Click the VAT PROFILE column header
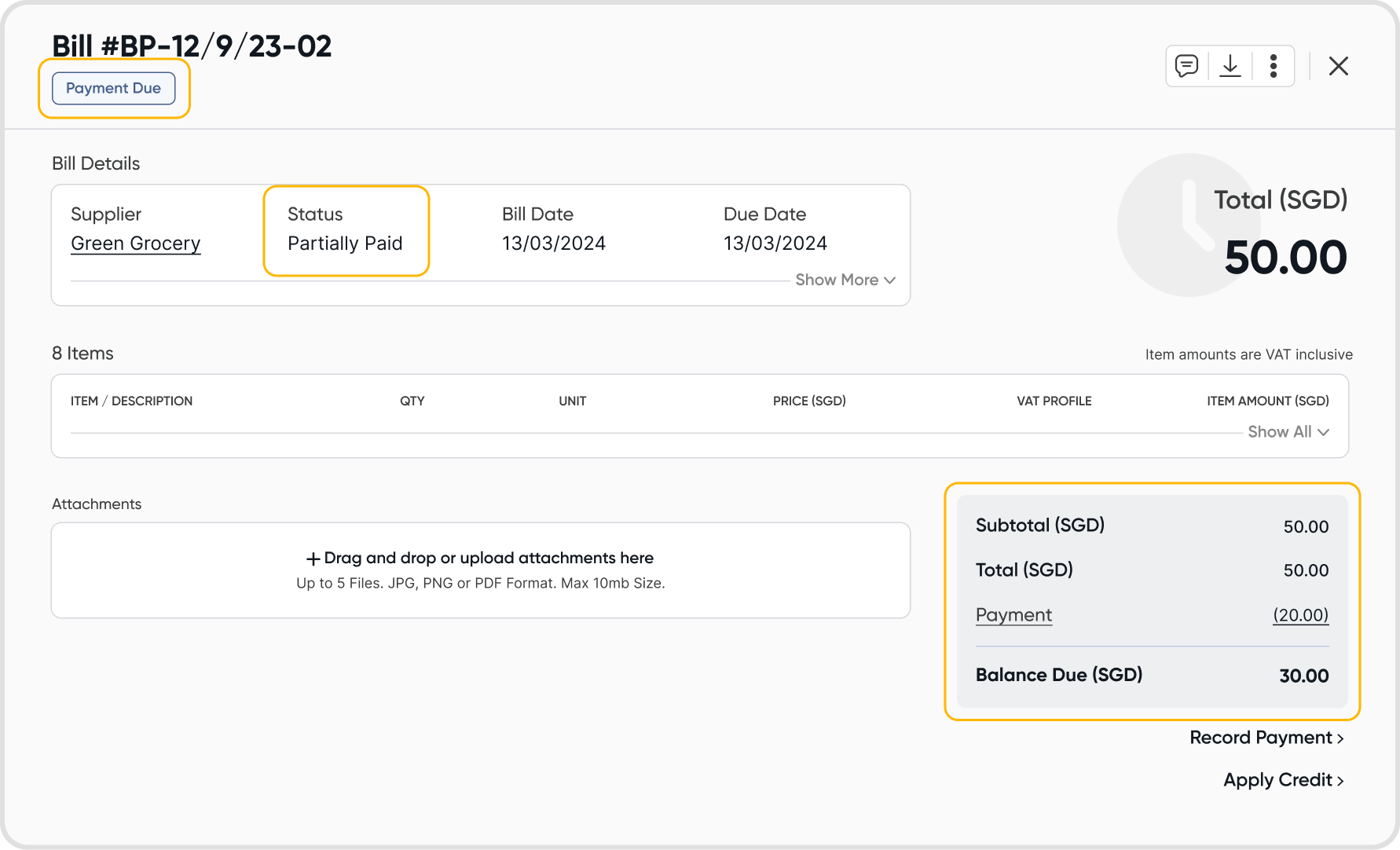The image size is (1400, 850). pos(1054,401)
